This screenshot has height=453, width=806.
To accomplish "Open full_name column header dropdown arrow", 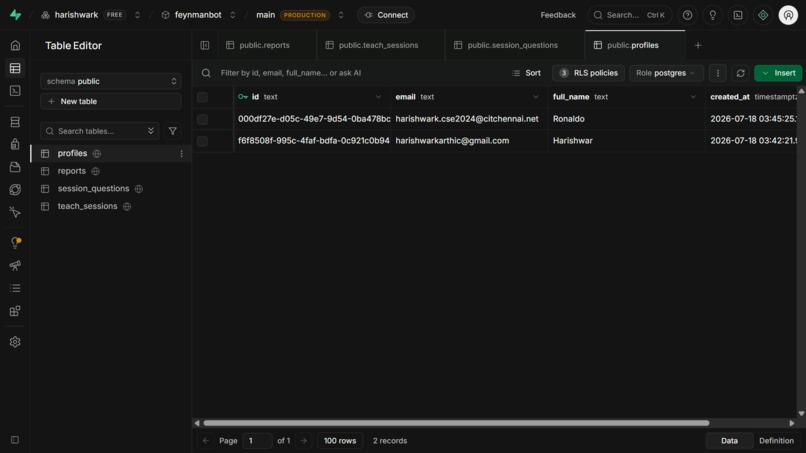I will click(693, 97).
